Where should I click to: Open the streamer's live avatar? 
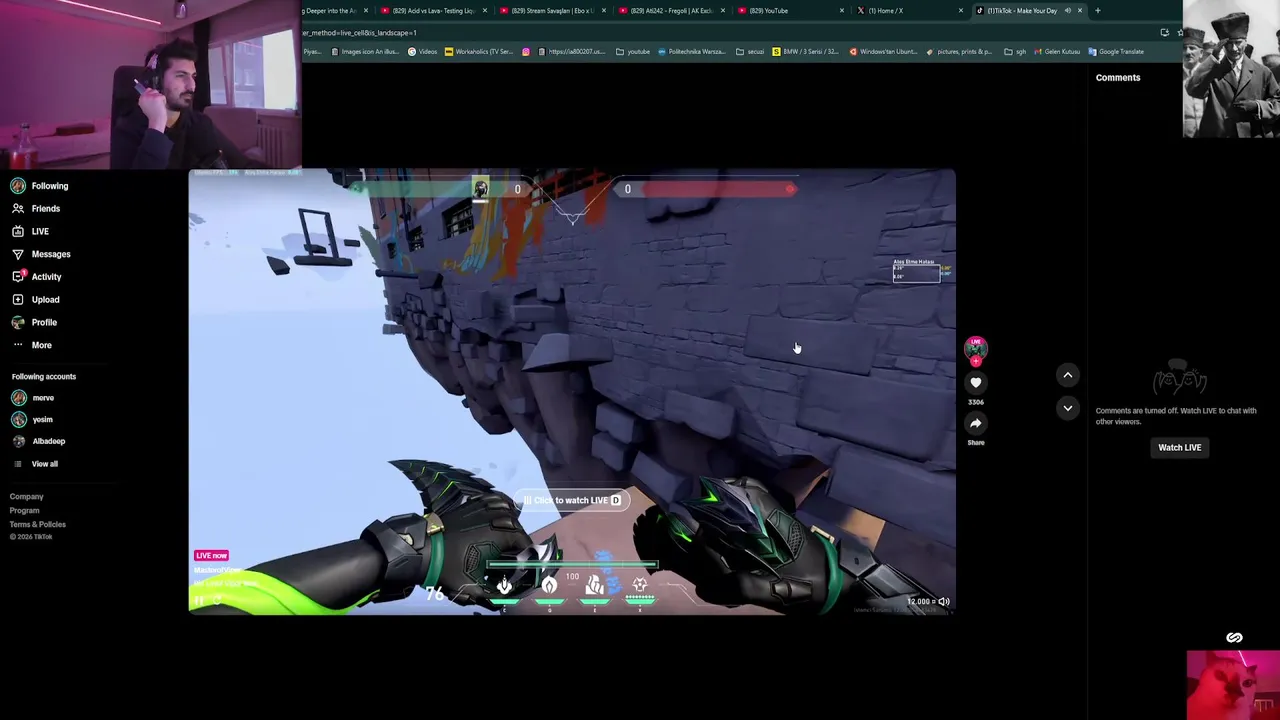click(x=976, y=349)
